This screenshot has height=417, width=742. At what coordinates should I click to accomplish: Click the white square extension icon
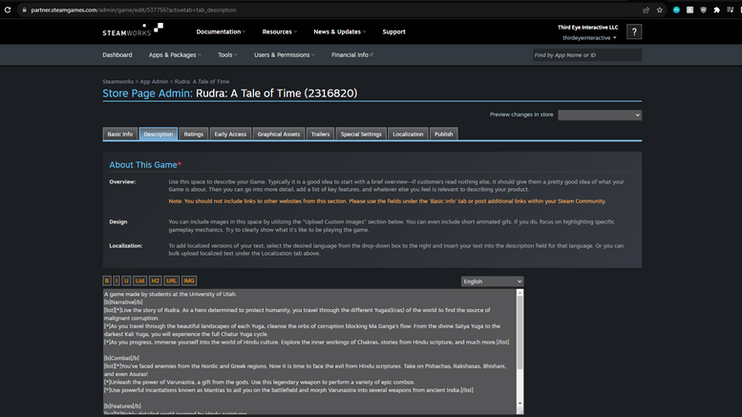(690, 10)
